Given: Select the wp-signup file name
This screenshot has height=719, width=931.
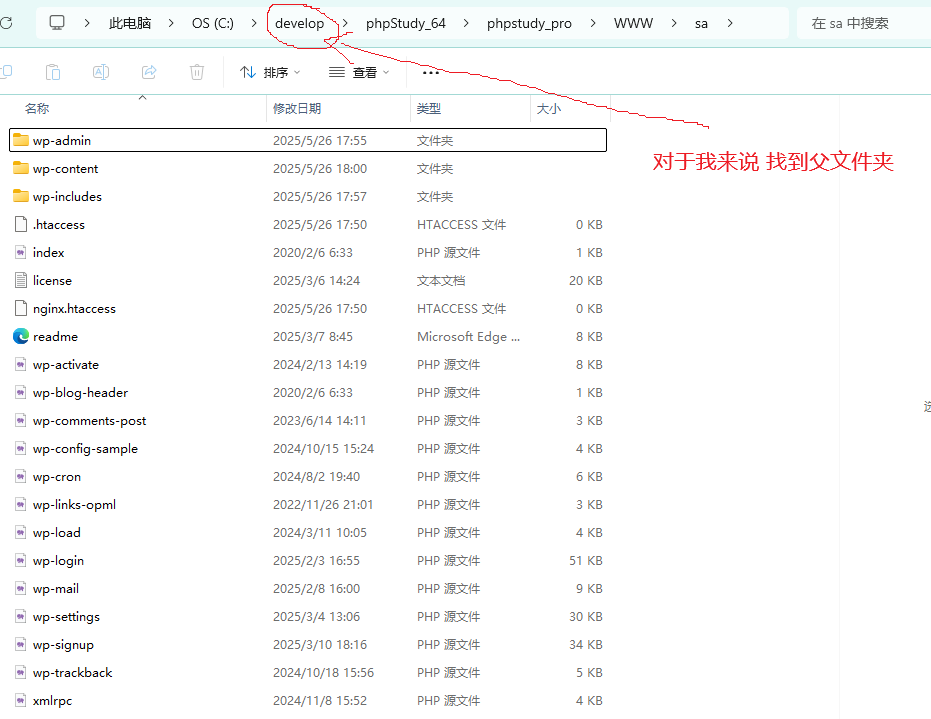Looking at the screenshot, I should pos(64,644).
